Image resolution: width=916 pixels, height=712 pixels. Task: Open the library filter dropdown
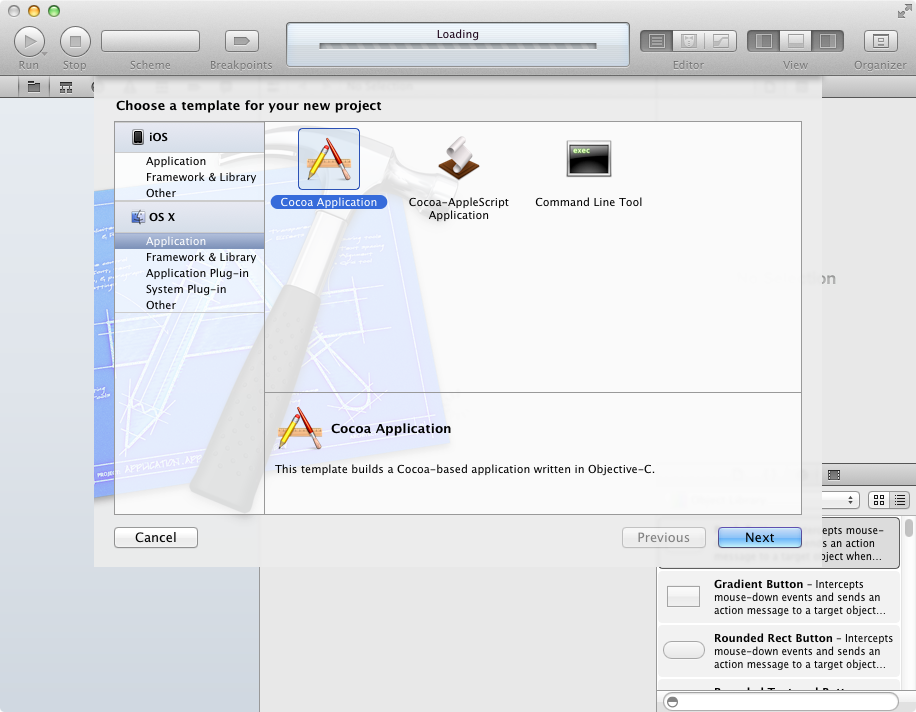pyautogui.click(x=839, y=500)
